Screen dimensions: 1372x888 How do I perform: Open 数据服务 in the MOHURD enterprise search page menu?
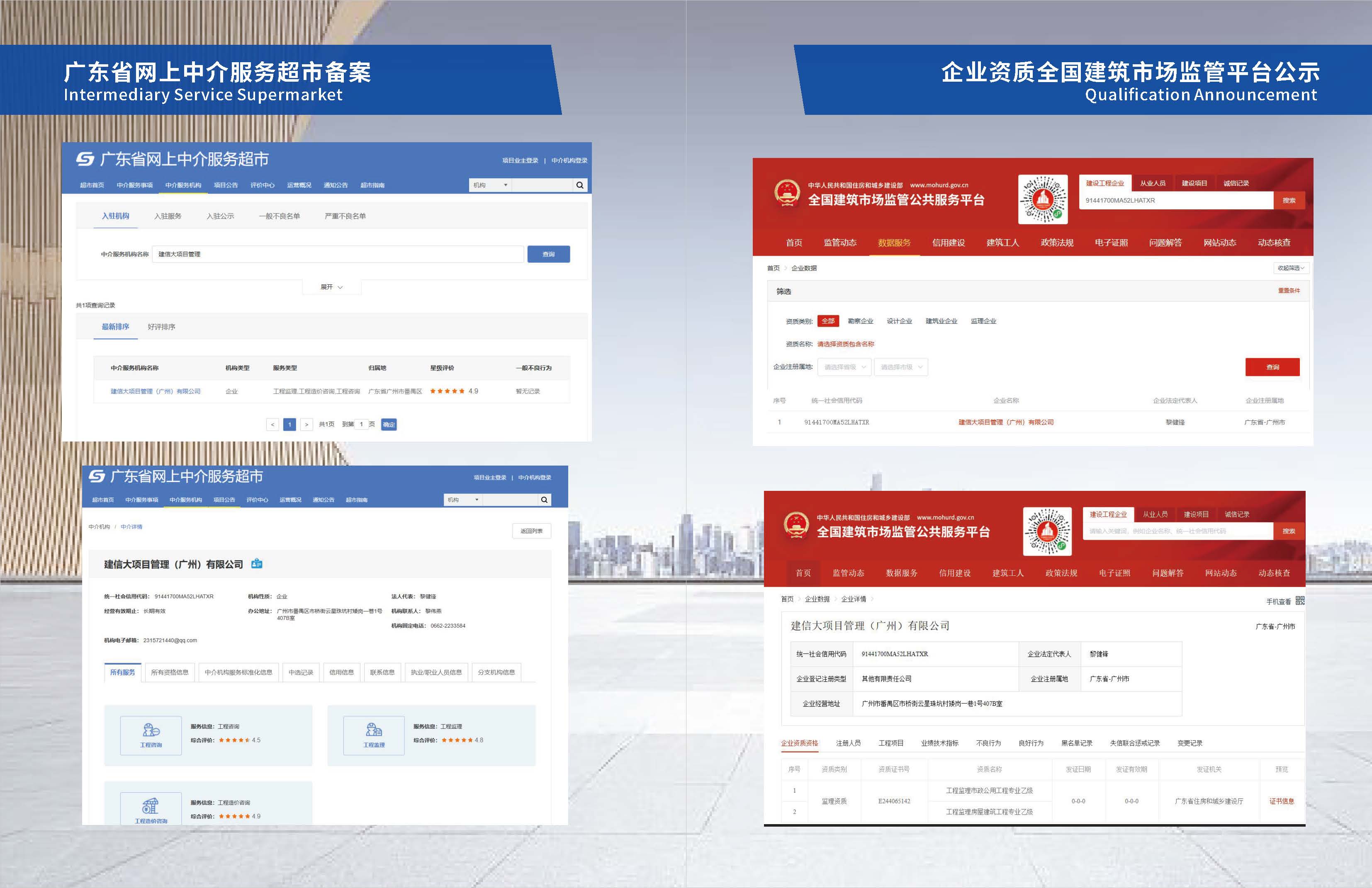[x=894, y=243]
